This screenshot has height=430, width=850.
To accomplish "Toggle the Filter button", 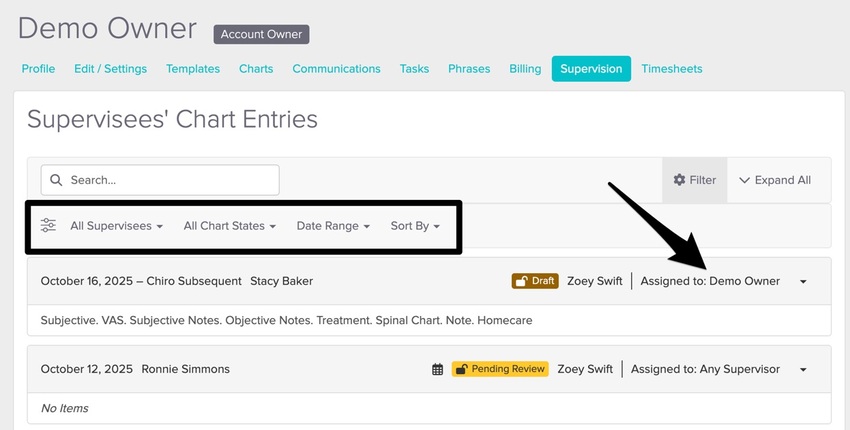I will pyautogui.click(x=695, y=180).
